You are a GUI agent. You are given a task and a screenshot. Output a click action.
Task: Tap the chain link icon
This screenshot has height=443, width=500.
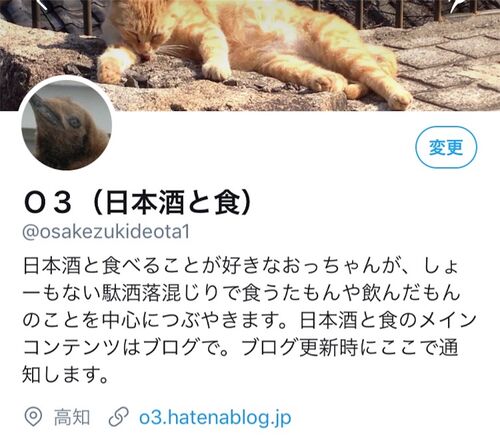click(119, 417)
